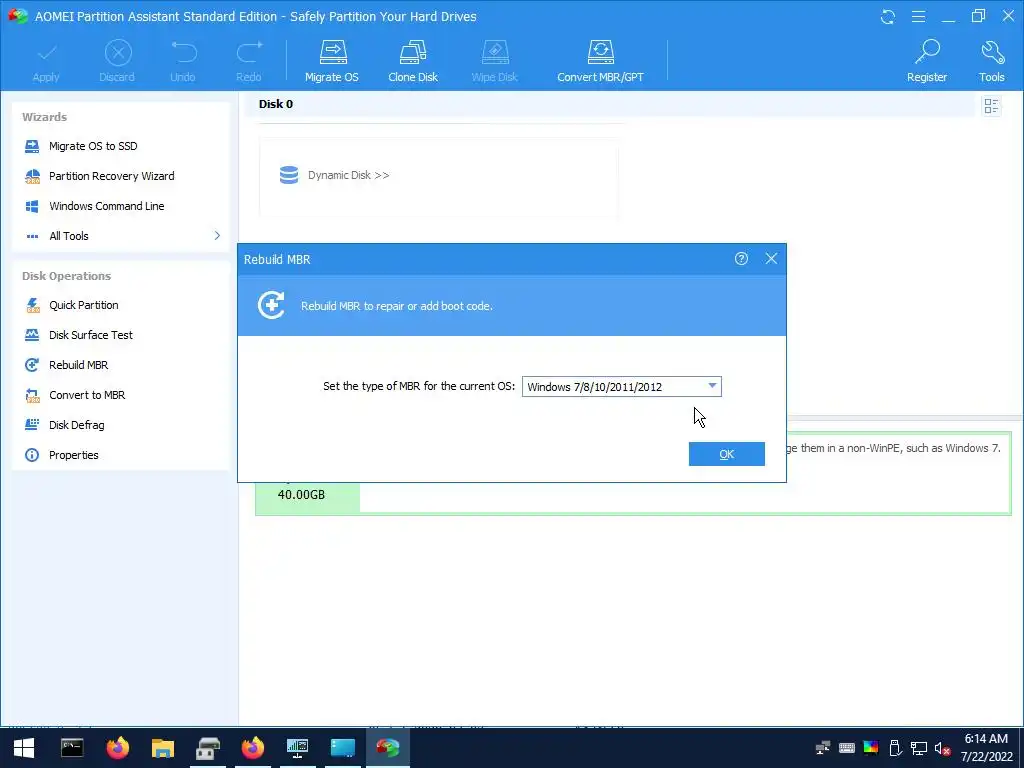Click the Disk 0 heading
This screenshot has height=768, width=1024.
point(276,104)
